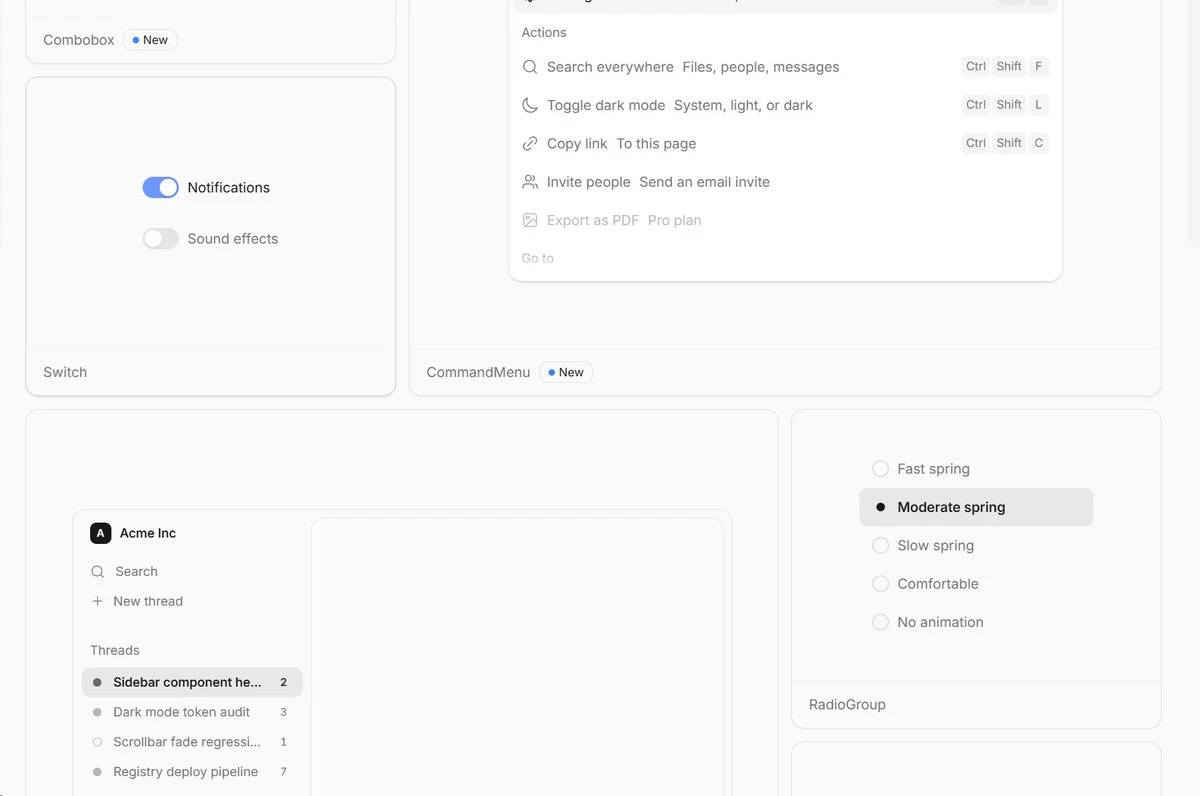Viewport: 1200px width, 796px height.
Task: Open the Scrollbar fade regression thread
Action: [192, 742]
